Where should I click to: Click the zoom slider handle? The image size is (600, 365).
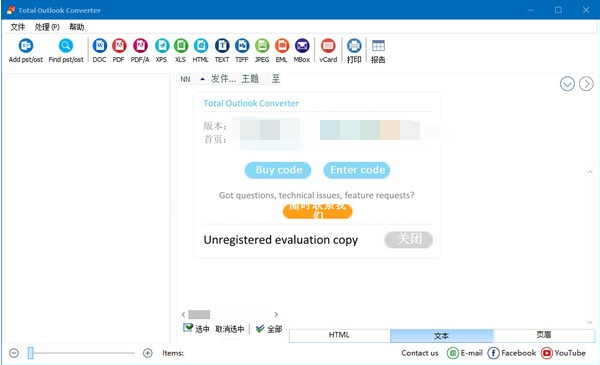[x=31, y=353]
